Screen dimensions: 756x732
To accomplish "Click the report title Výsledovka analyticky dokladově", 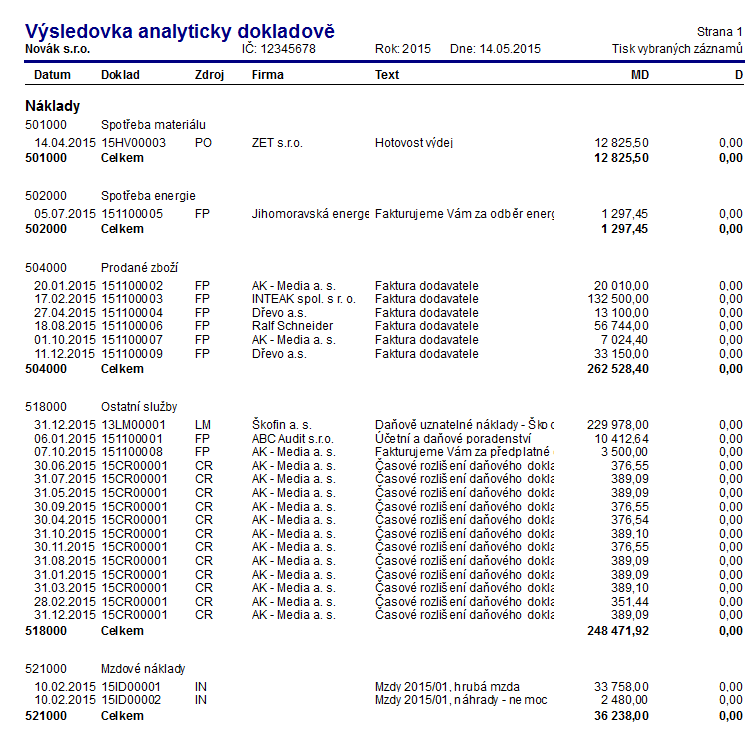I will pyautogui.click(x=180, y=32).
